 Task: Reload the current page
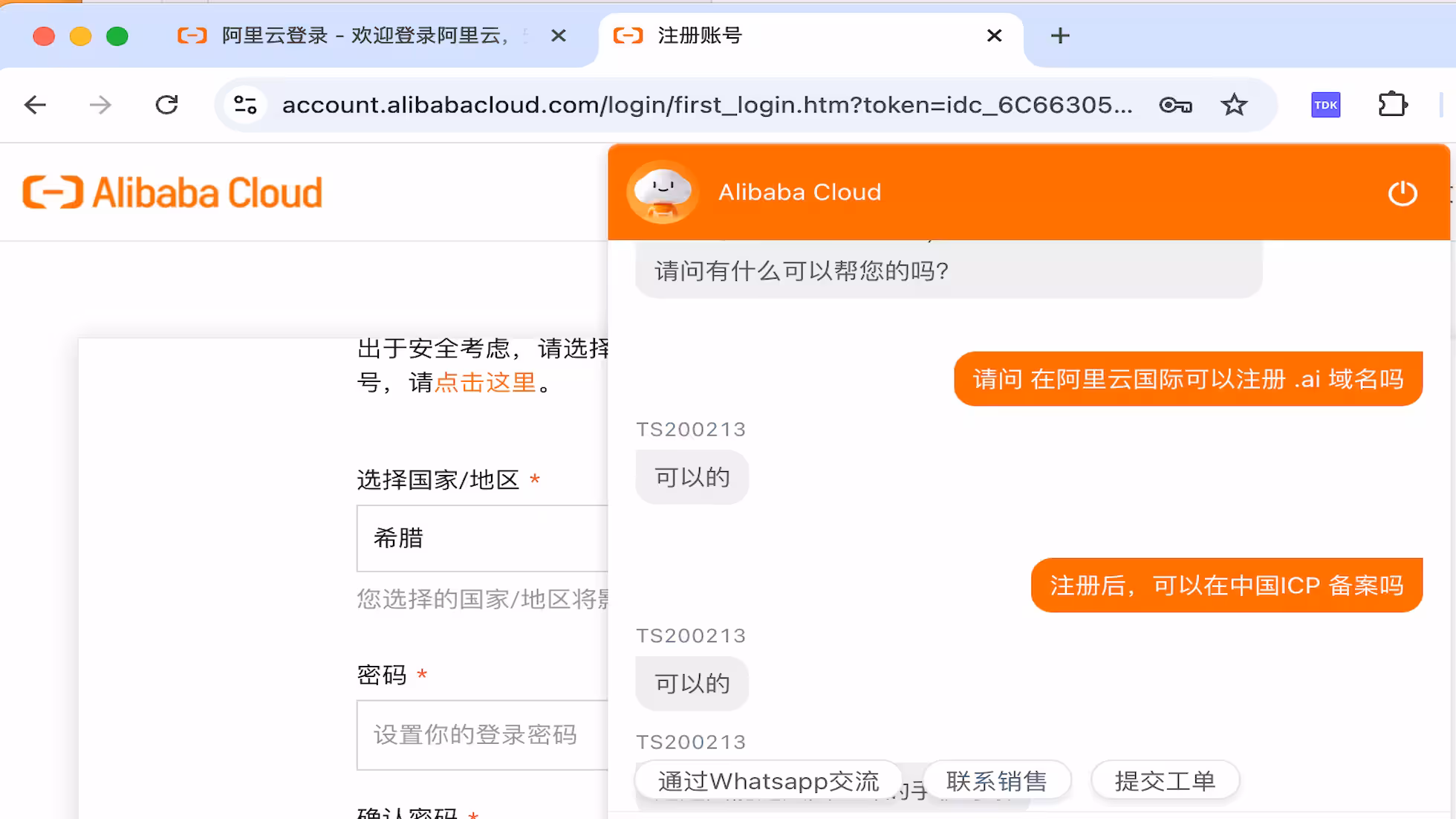167,105
